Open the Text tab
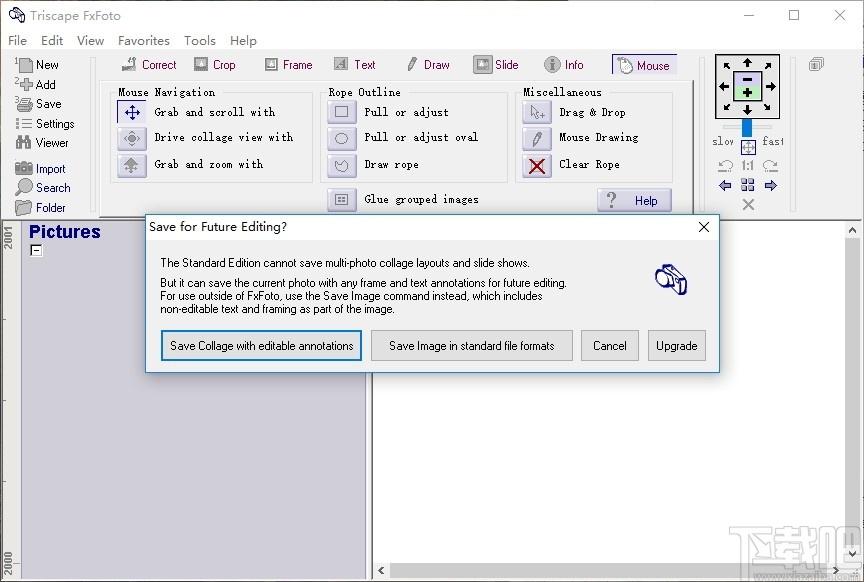The height and width of the screenshot is (582, 864). point(355,64)
